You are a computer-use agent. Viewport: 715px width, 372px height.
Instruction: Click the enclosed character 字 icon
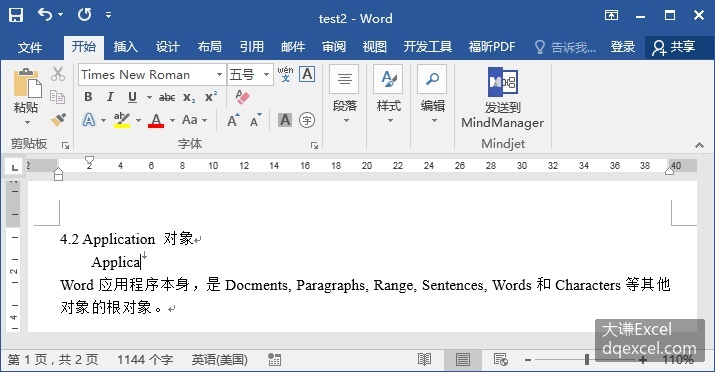(x=307, y=120)
